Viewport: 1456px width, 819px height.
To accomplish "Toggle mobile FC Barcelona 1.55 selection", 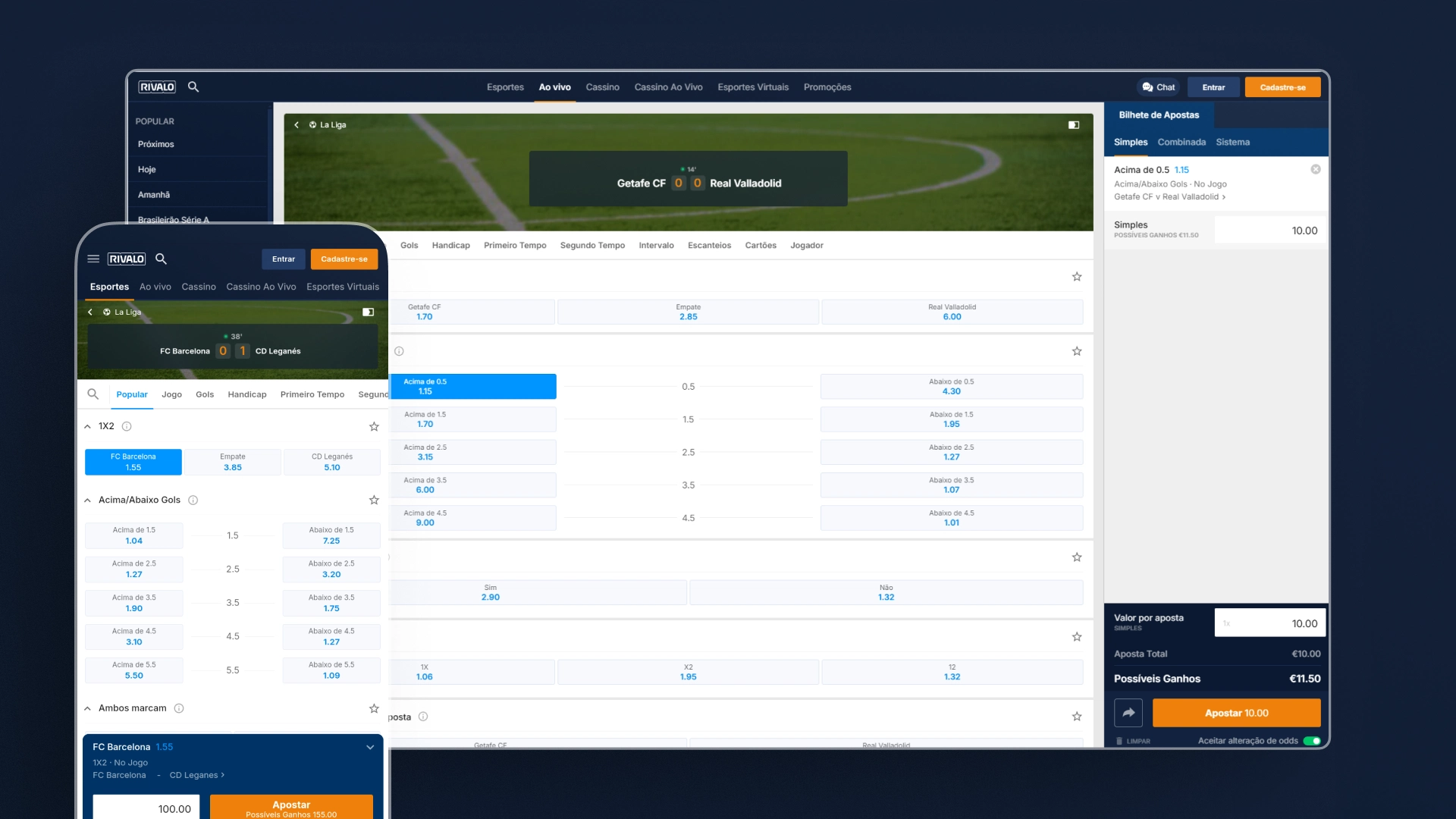I will click(133, 462).
